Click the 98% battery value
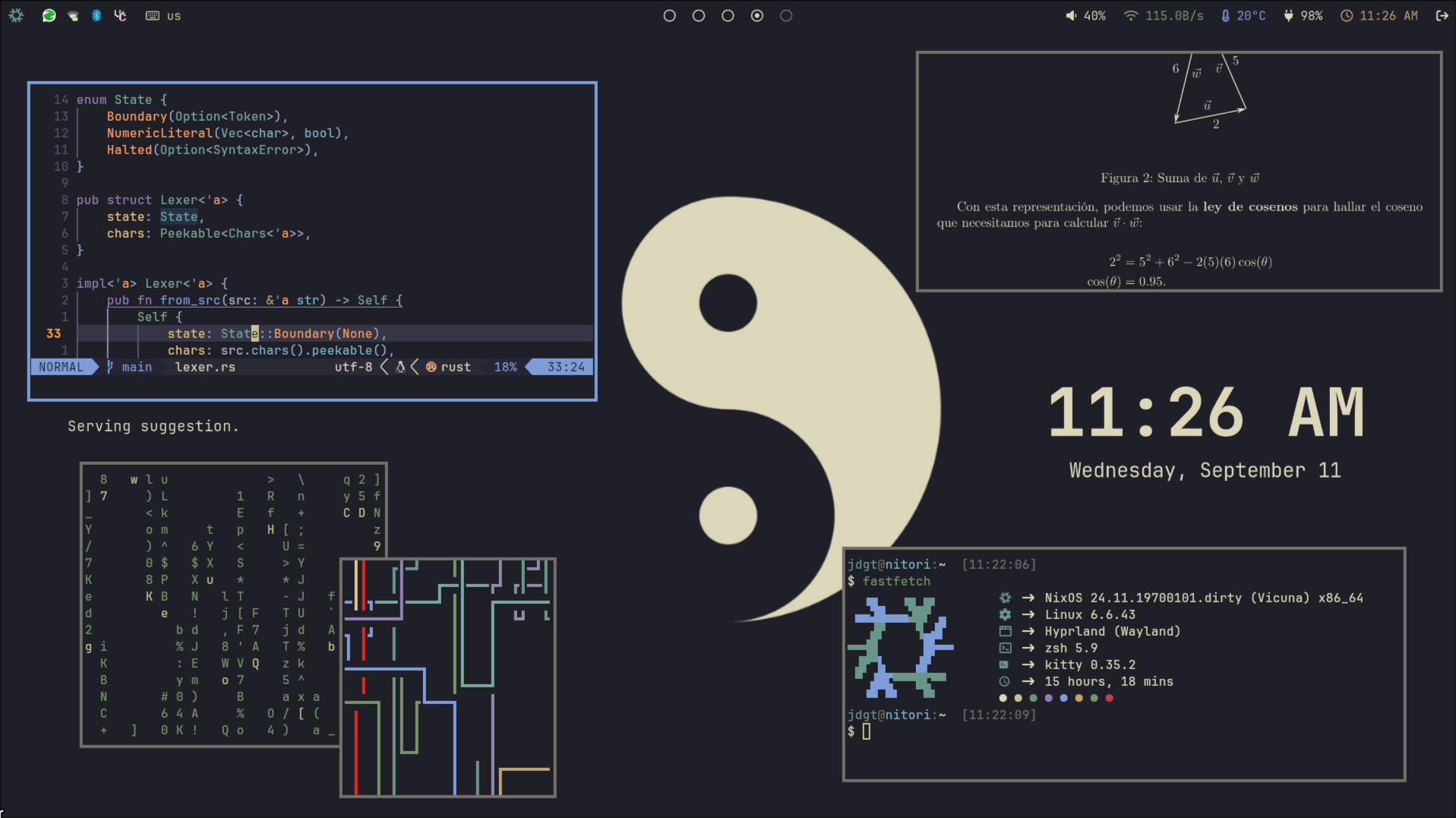Image resolution: width=1456 pixels, height=818 pixels. click(x=1312, y=15)
